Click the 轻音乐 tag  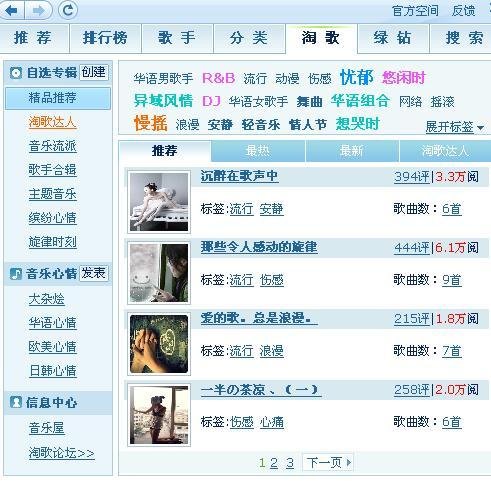[x=261, y=125]
